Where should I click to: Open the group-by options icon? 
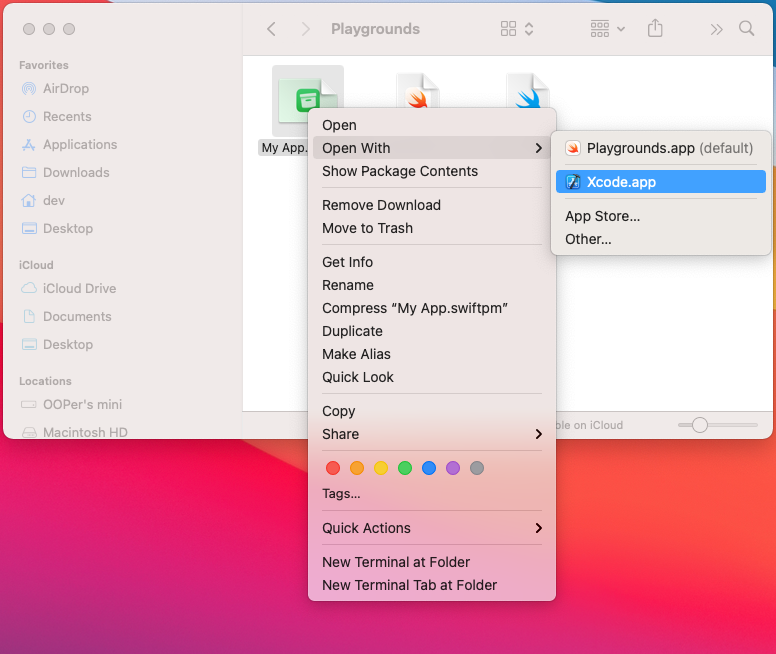[x=600, y=29]
